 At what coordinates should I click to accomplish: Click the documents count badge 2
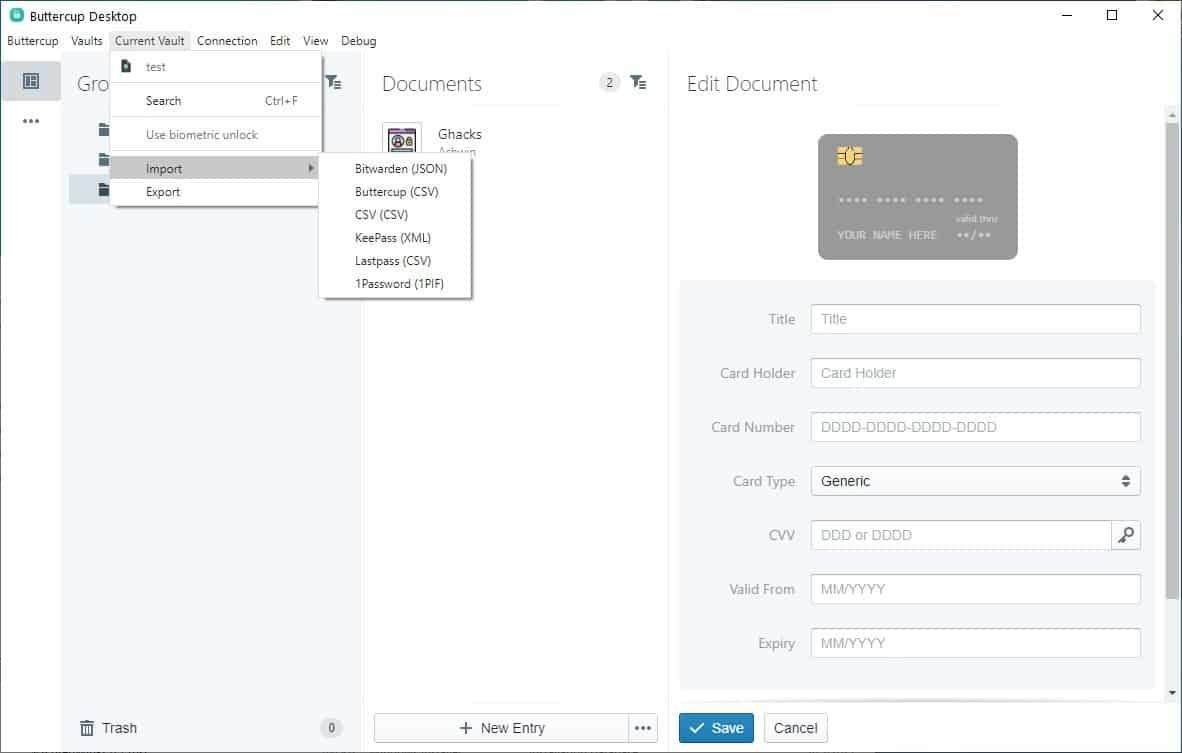pos(610,82)
